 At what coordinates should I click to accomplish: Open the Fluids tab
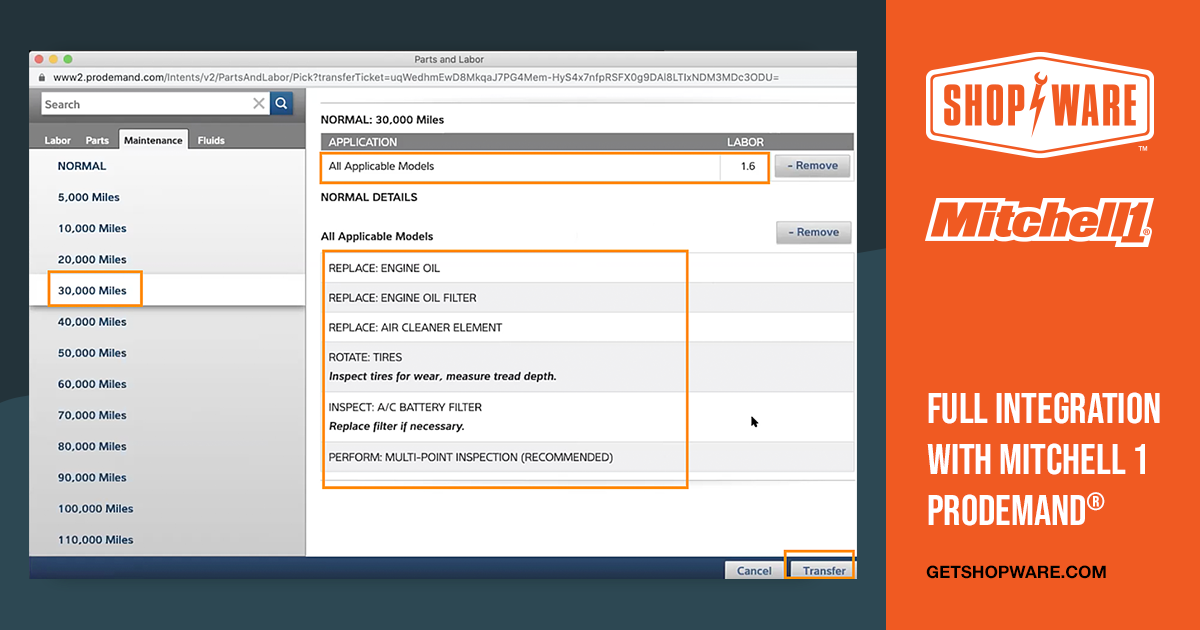(x=211, y=141)
